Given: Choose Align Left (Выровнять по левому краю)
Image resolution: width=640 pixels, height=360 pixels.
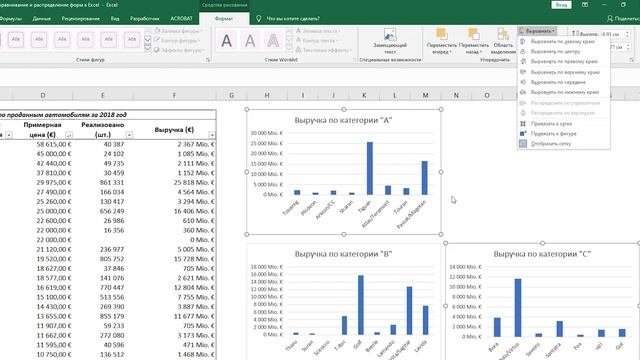Looking at the screenshot, I should click(x=563, y=42).
